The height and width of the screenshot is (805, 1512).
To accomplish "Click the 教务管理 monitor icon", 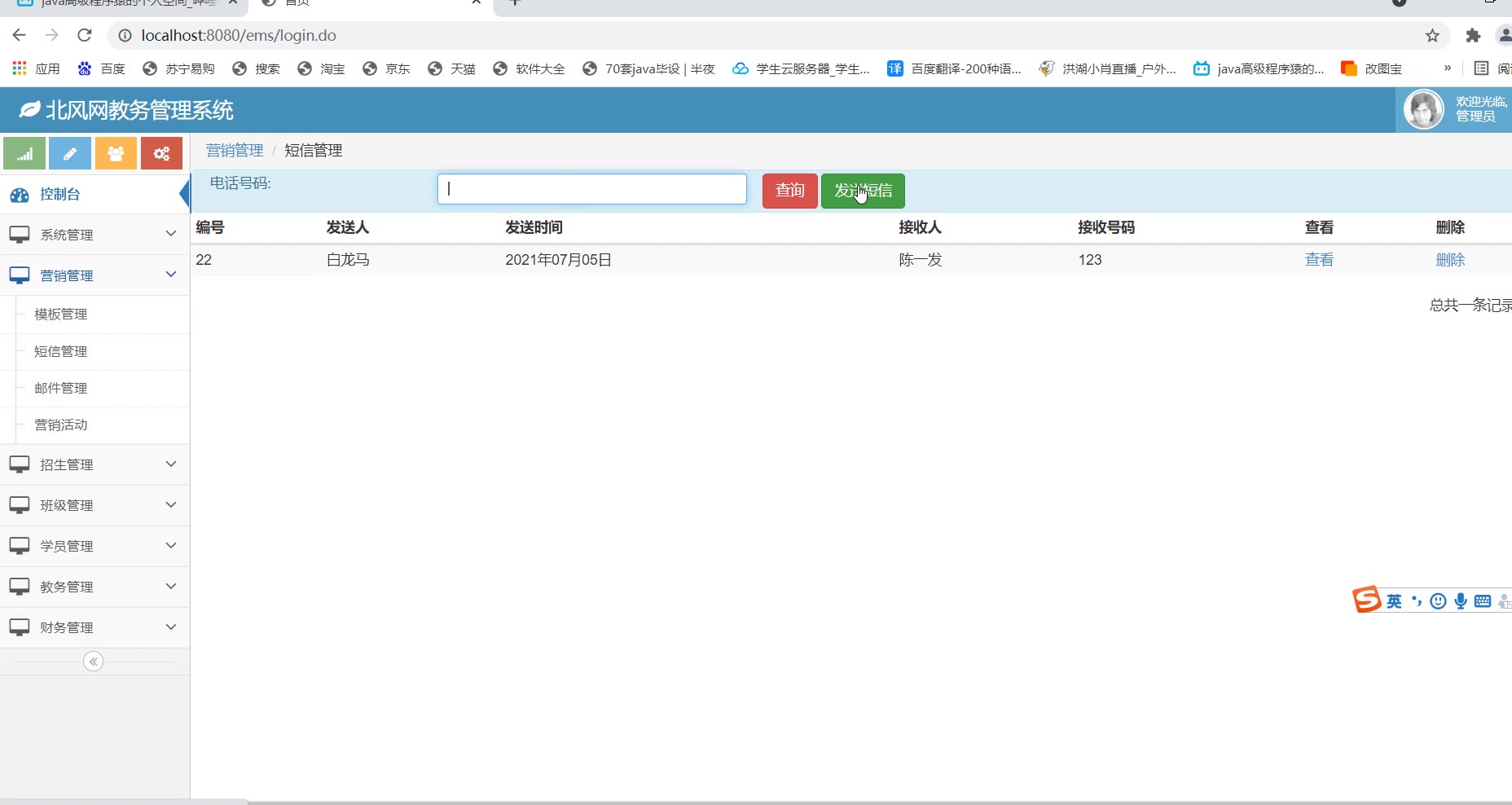I will [x=20, y=587].
